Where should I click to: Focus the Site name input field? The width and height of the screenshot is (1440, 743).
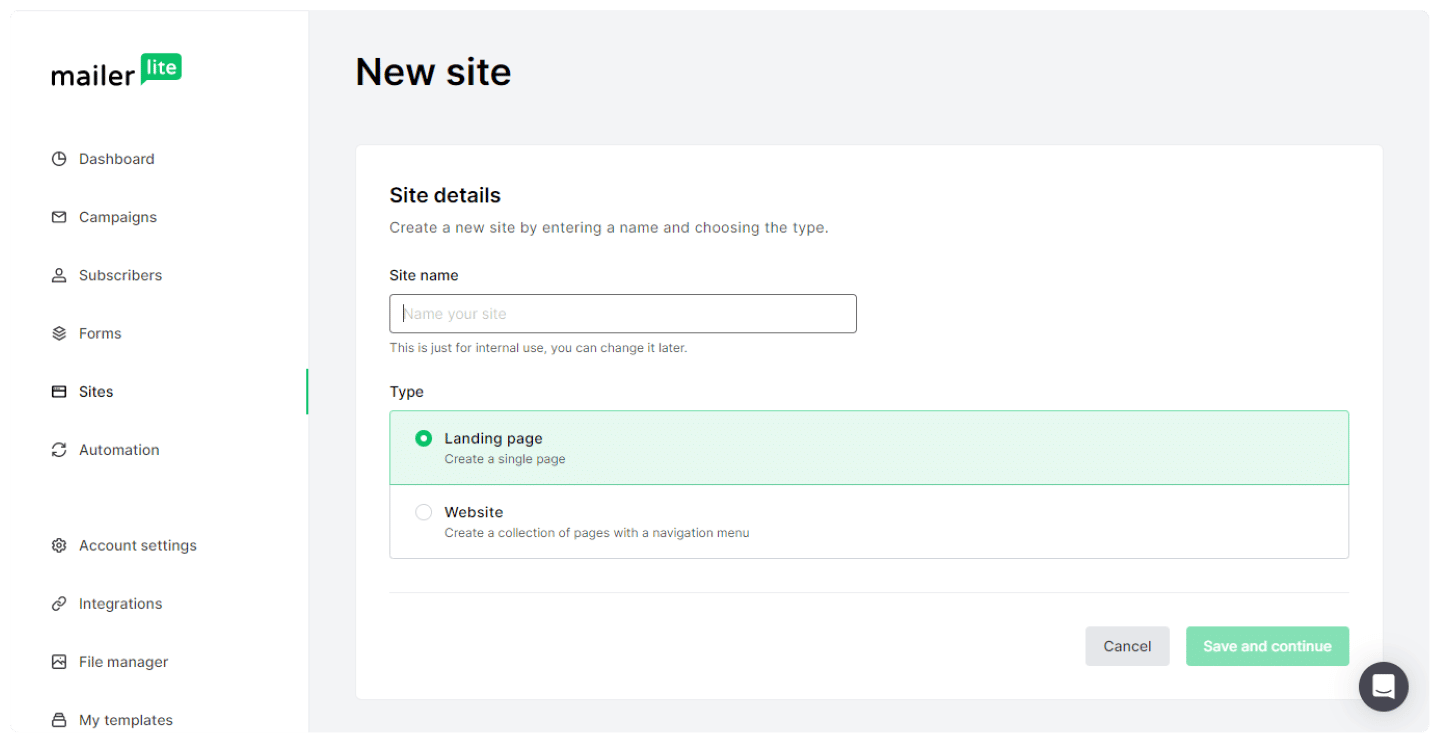coord(623,314)
